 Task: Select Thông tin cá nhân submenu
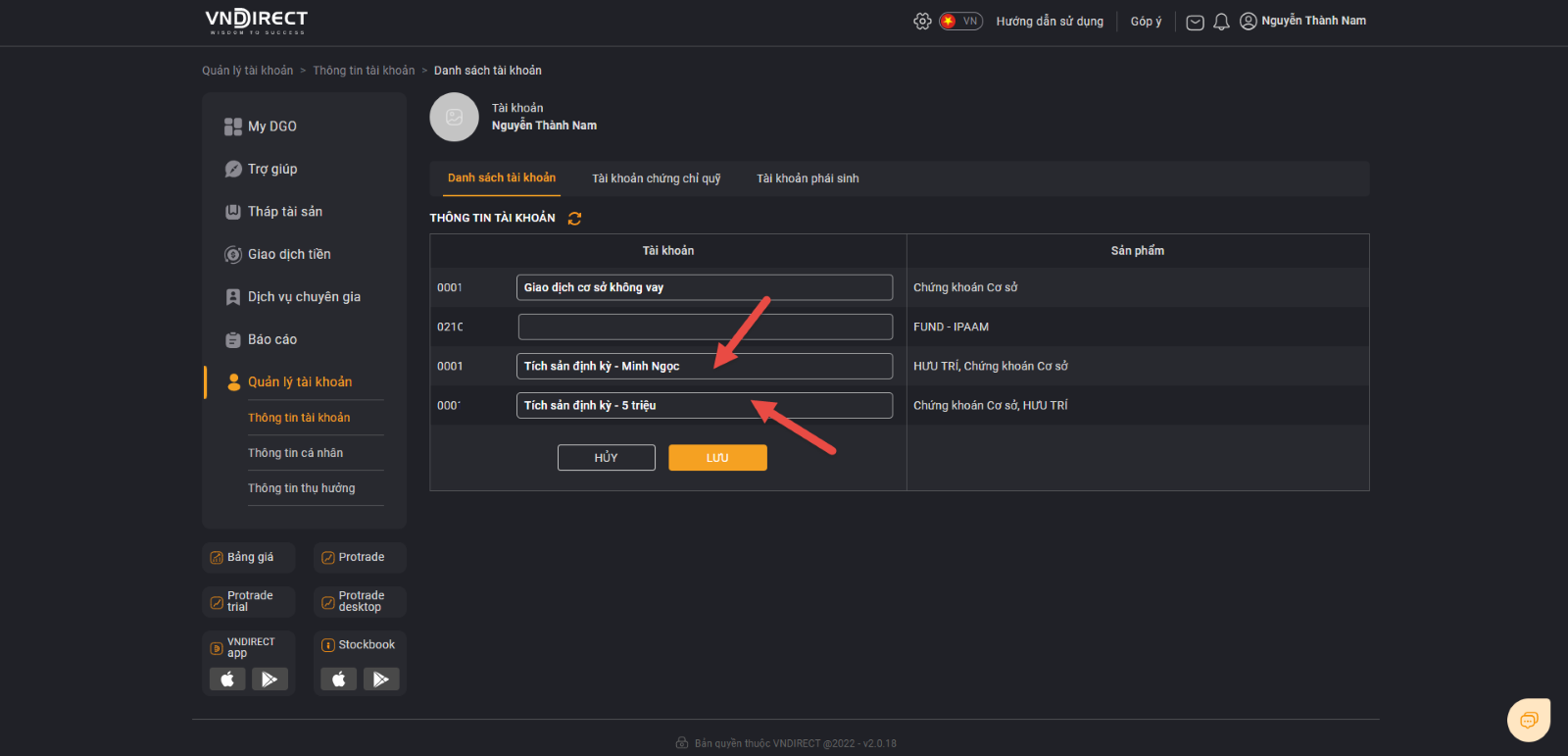tap(295, 453)
